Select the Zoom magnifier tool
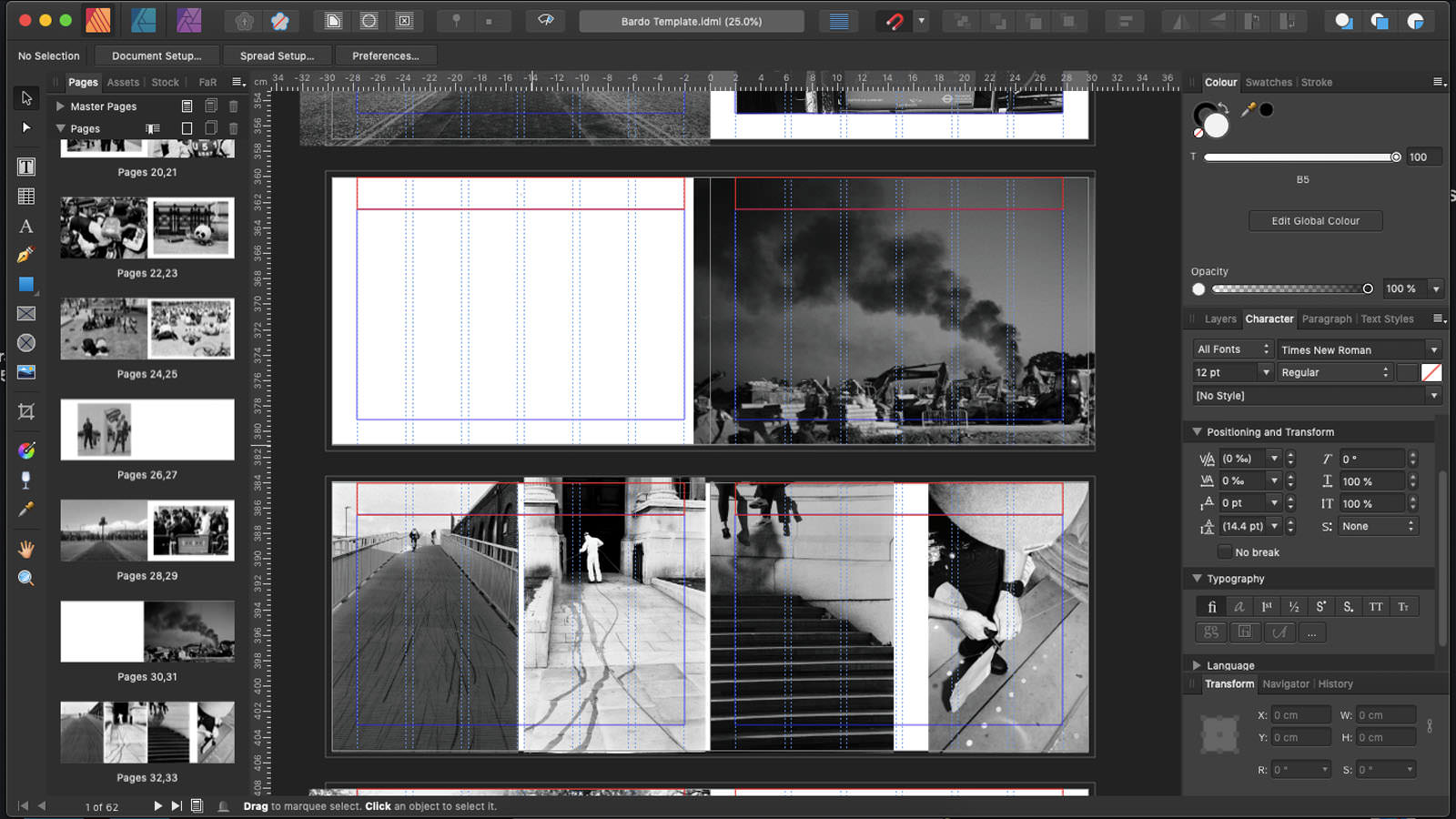Viewport: 1456px width, 819px height. 26,578
